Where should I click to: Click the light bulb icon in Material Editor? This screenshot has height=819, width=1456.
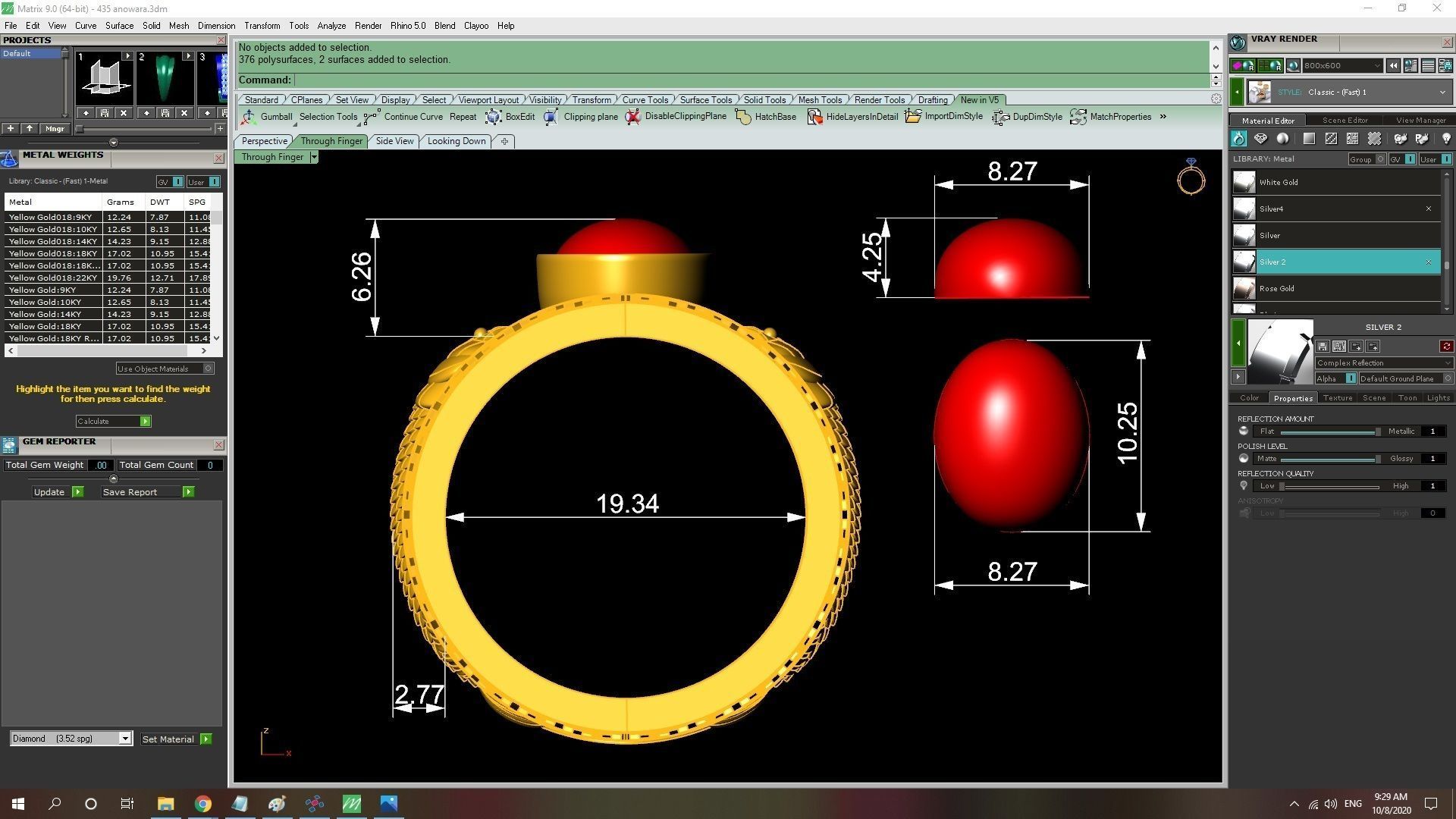coord(1445,139)
